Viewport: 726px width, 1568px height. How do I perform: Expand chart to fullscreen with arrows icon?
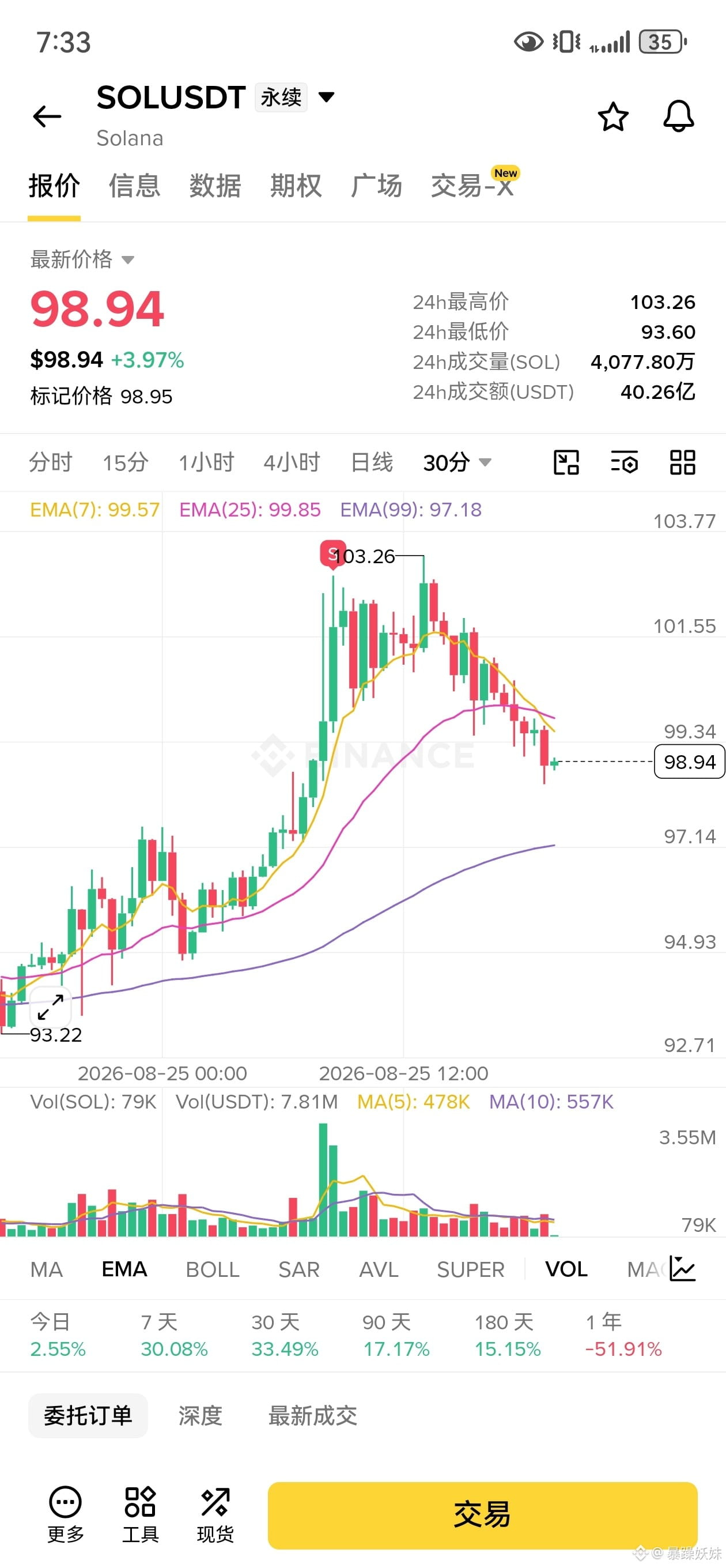point(51,1008)
